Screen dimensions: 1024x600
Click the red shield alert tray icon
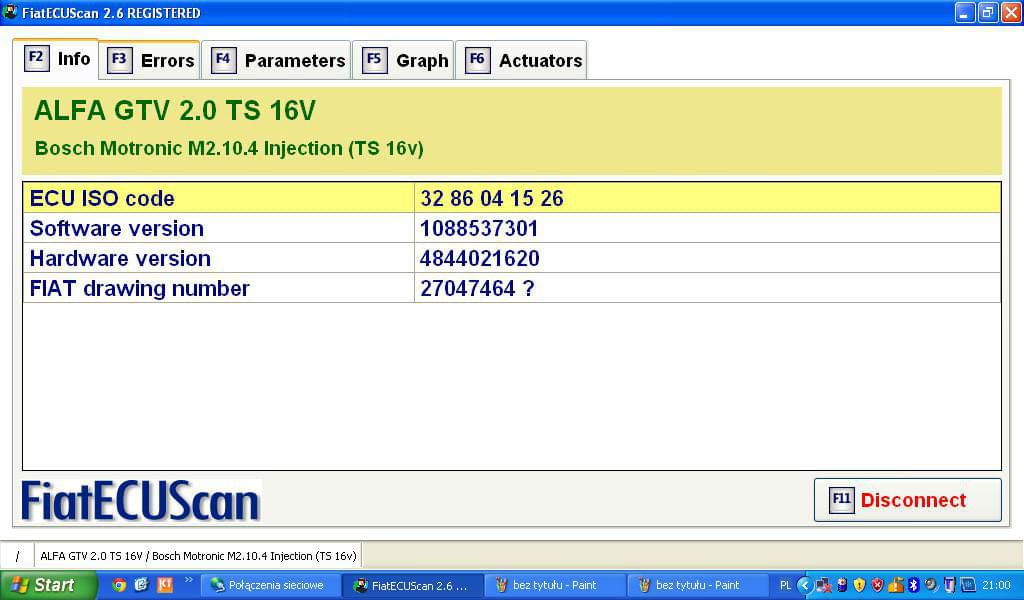pos(877,586)
